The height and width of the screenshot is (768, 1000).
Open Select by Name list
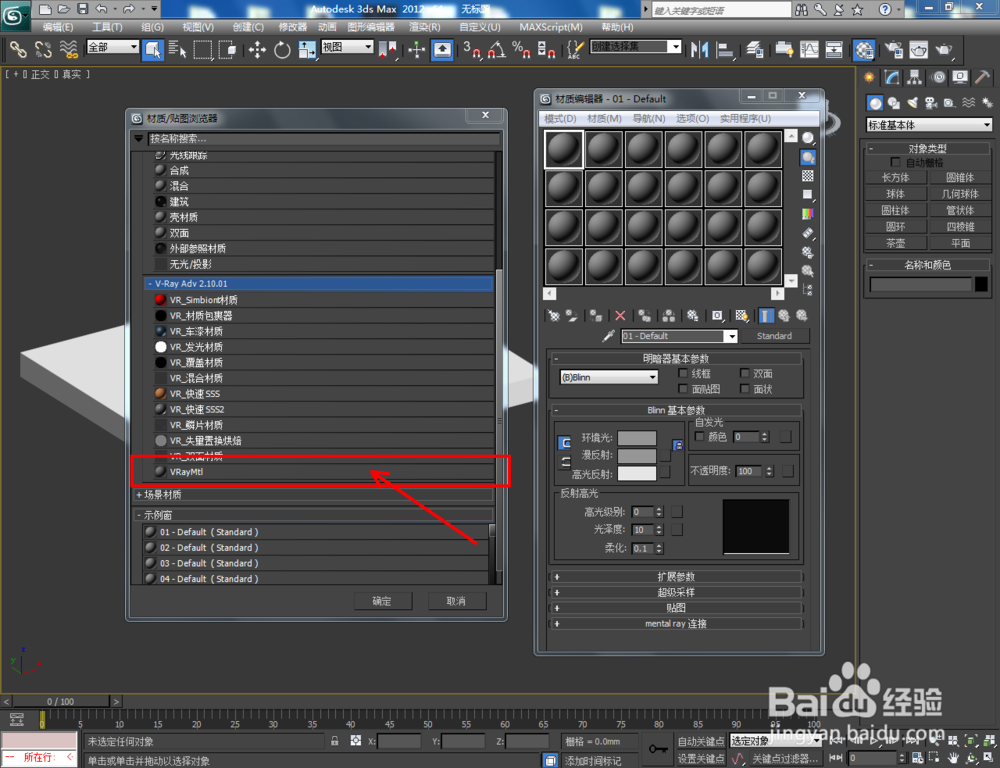(177, 49)
